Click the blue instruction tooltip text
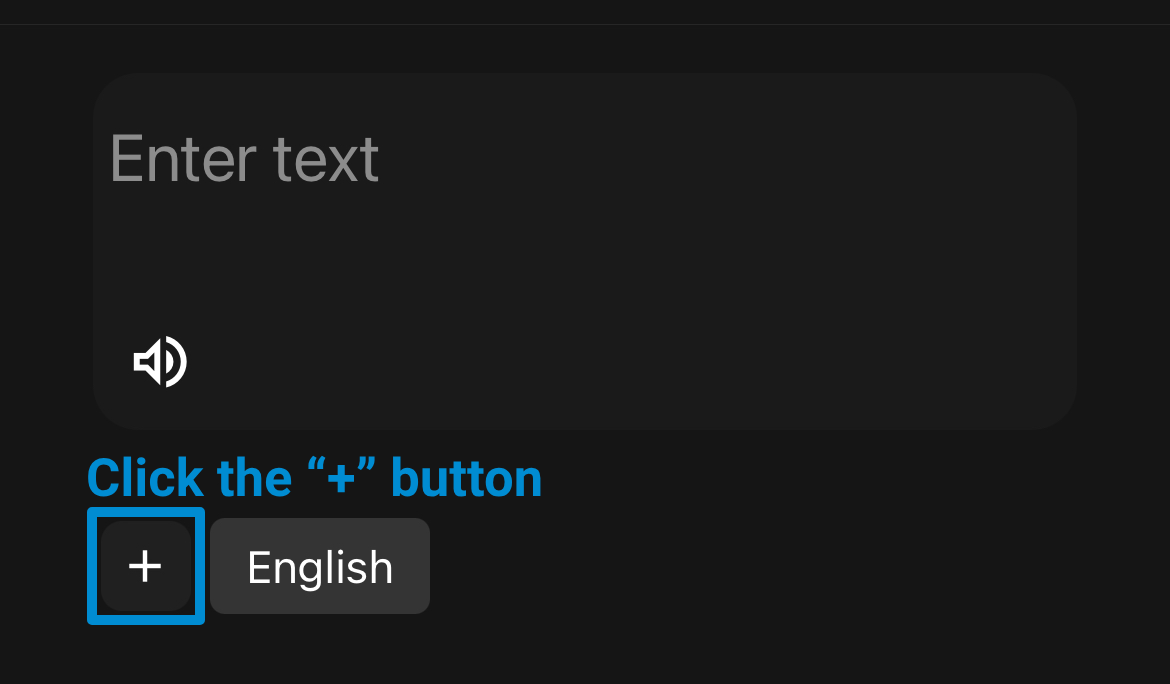Screen dimensions: 1170x684 [314, 477]
